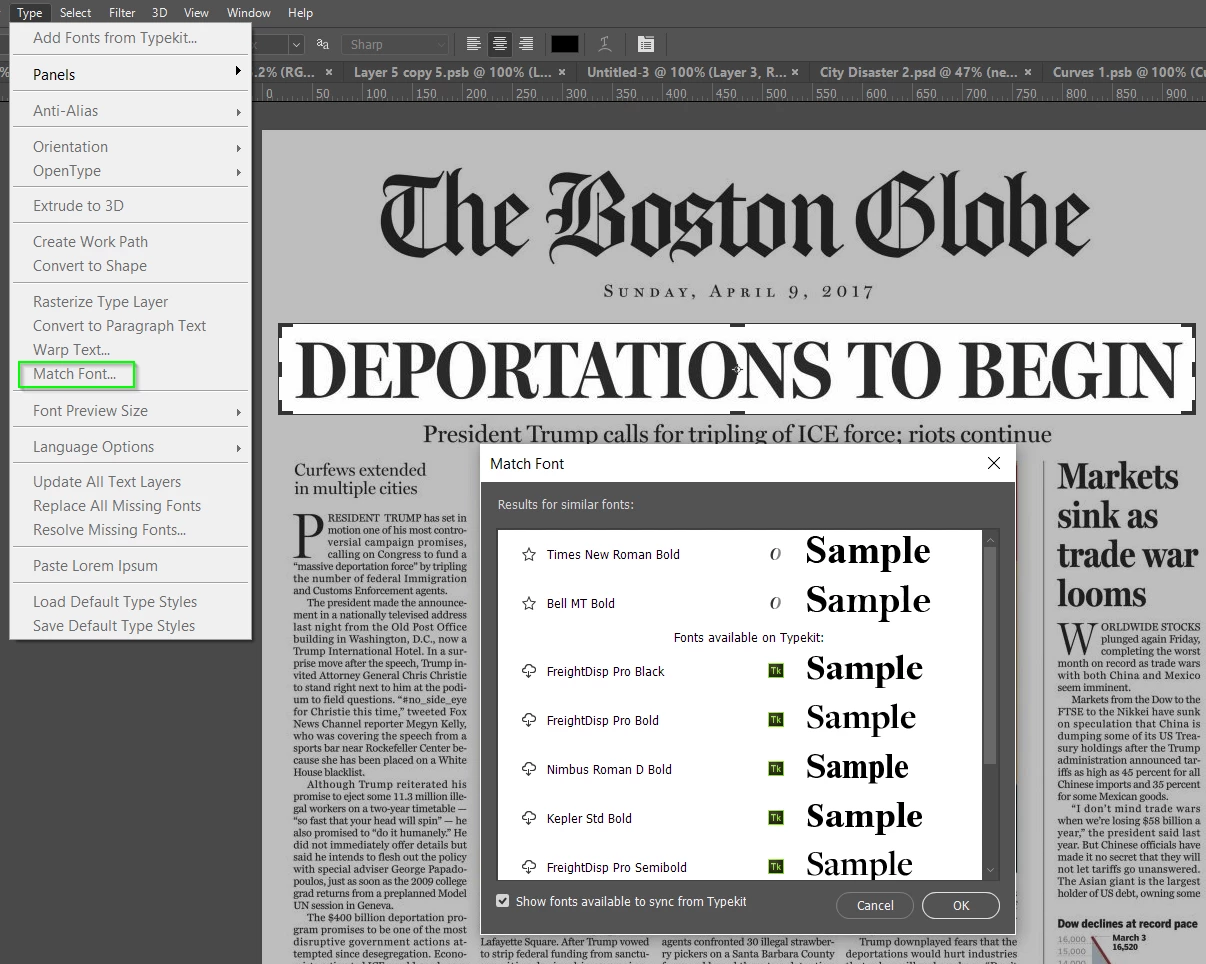The width and height of the screenshot is (1206, 964).
Task: Sync FreightDisp Pro Bold cloud icon
Action: 529,720
